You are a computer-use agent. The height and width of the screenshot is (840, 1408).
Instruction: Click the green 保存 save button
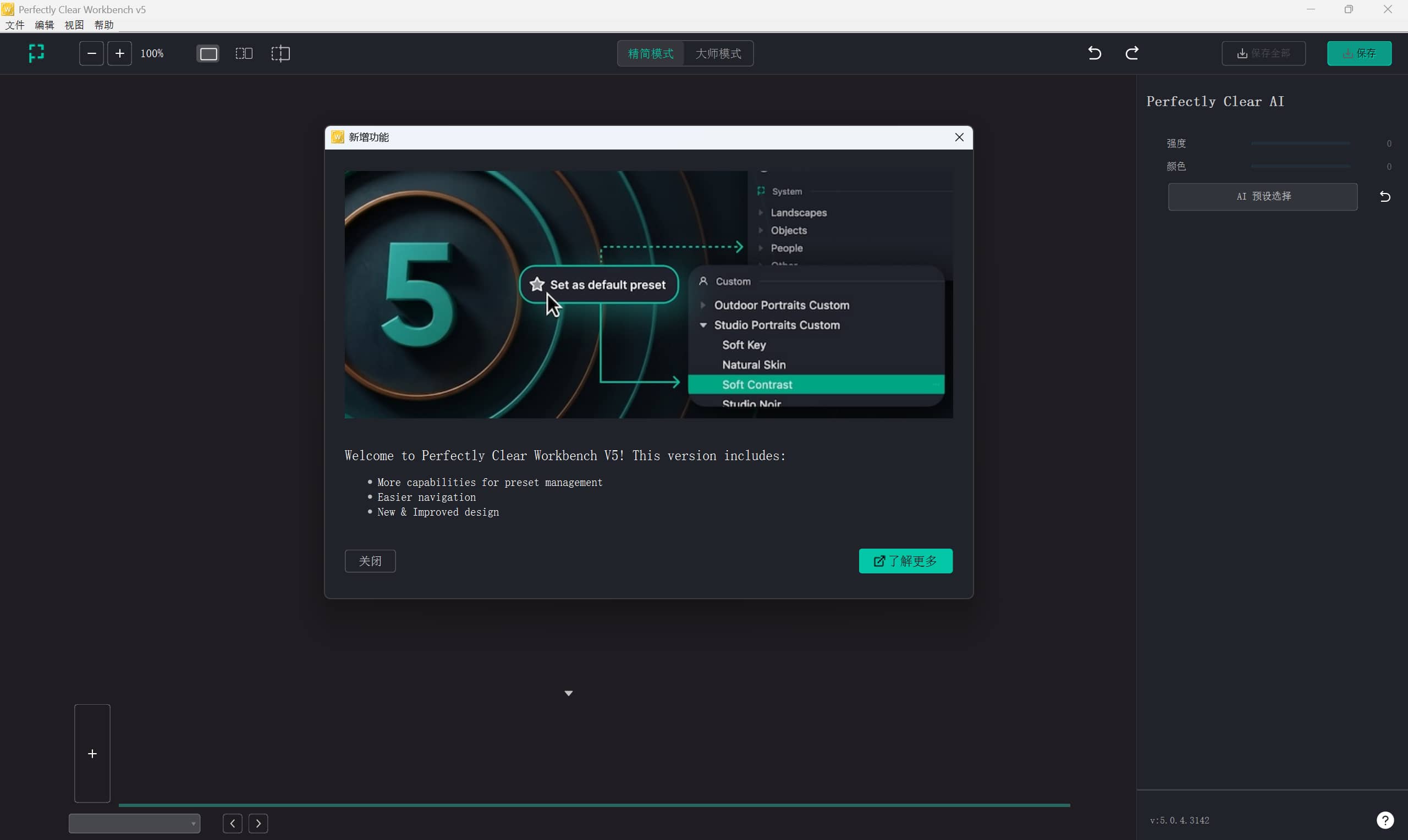pyautogui.click(x=1359, y=53)
